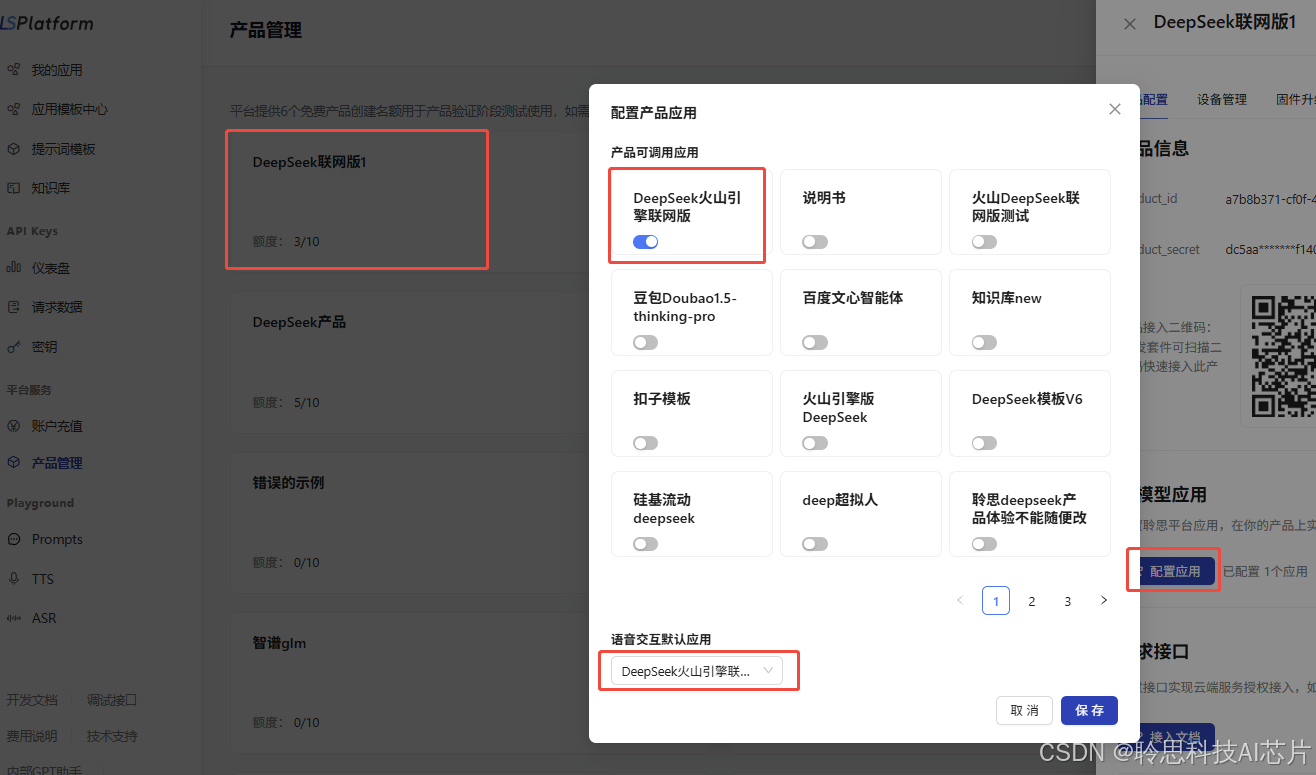Toggle on 豆包Doubao1.5-thinking-pro
This screenshot has width=1316, height=775.
pyautogui.click(x=645, y=343)
